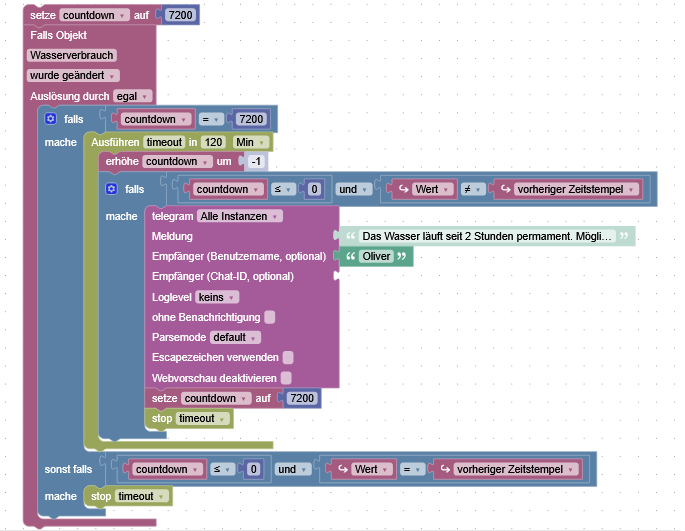Open the timeout dropdown in stop block below setze countdown
685x531 pixels.
point(203,419)
